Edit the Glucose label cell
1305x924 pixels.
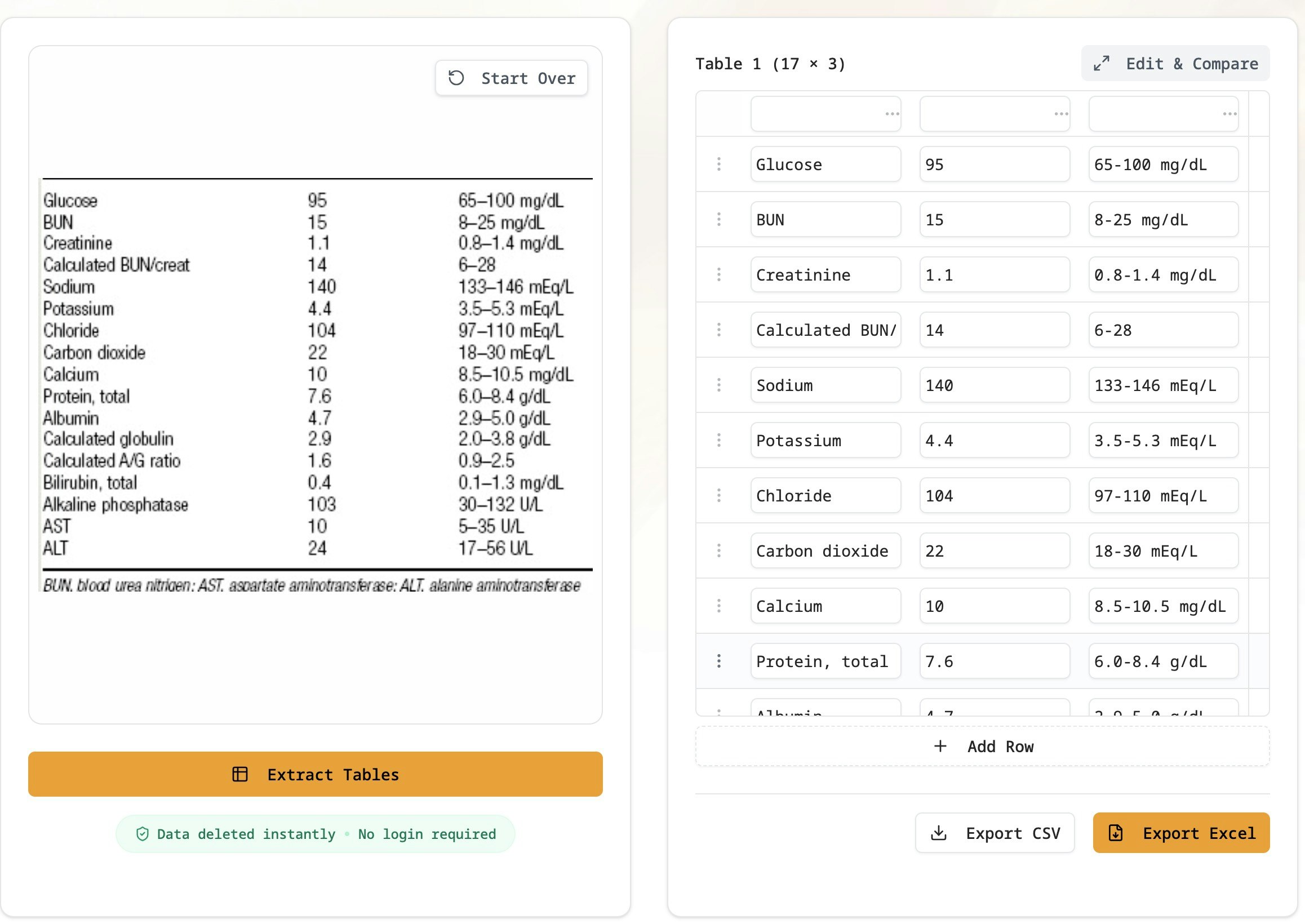point(825,164)
